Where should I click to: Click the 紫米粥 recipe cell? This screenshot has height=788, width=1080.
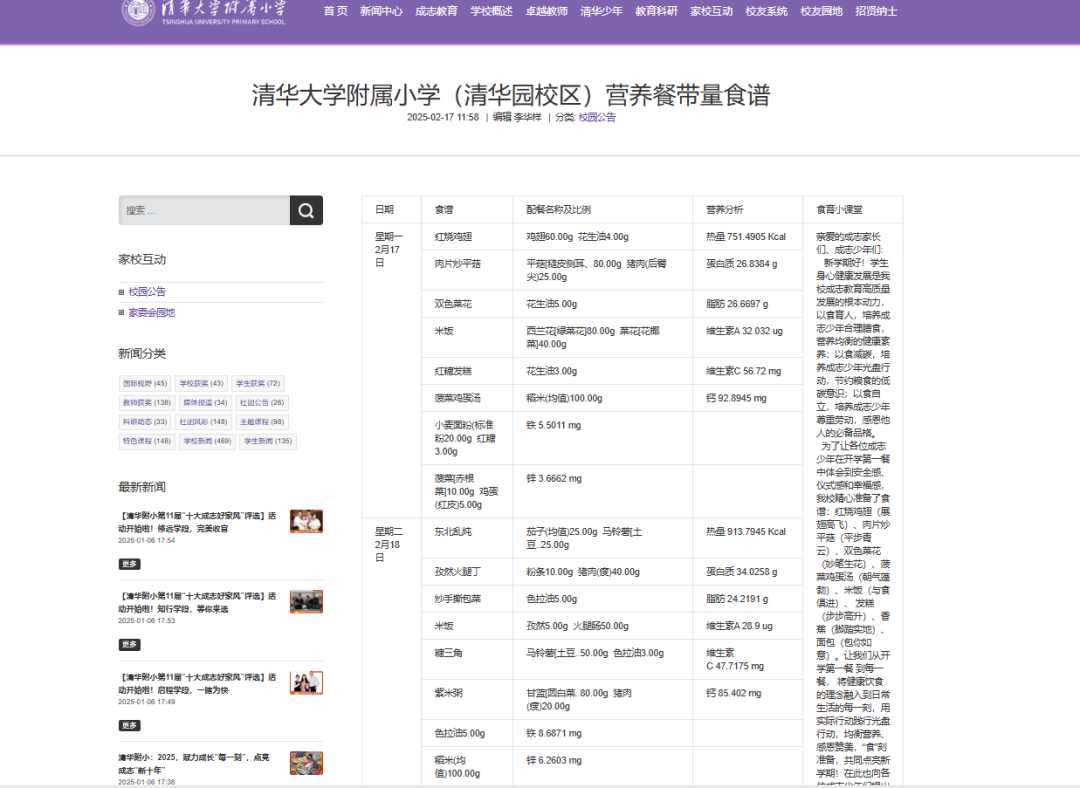click(x=467, y=700)
